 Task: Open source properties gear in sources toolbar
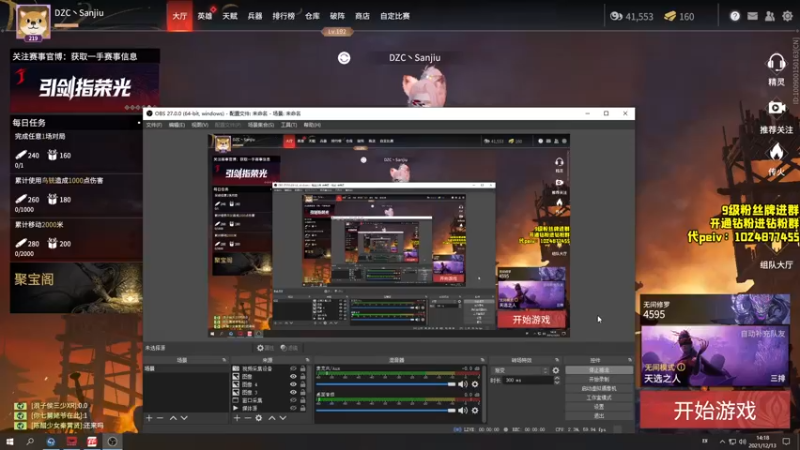259,418
